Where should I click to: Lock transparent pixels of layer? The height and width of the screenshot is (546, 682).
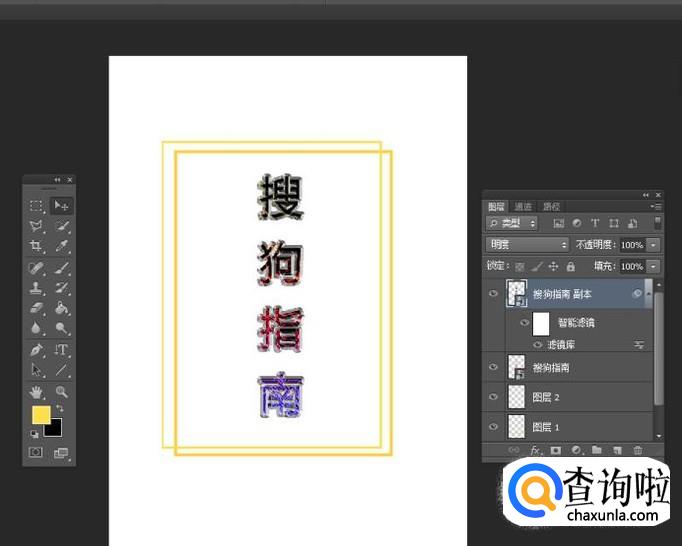[520, 267]
